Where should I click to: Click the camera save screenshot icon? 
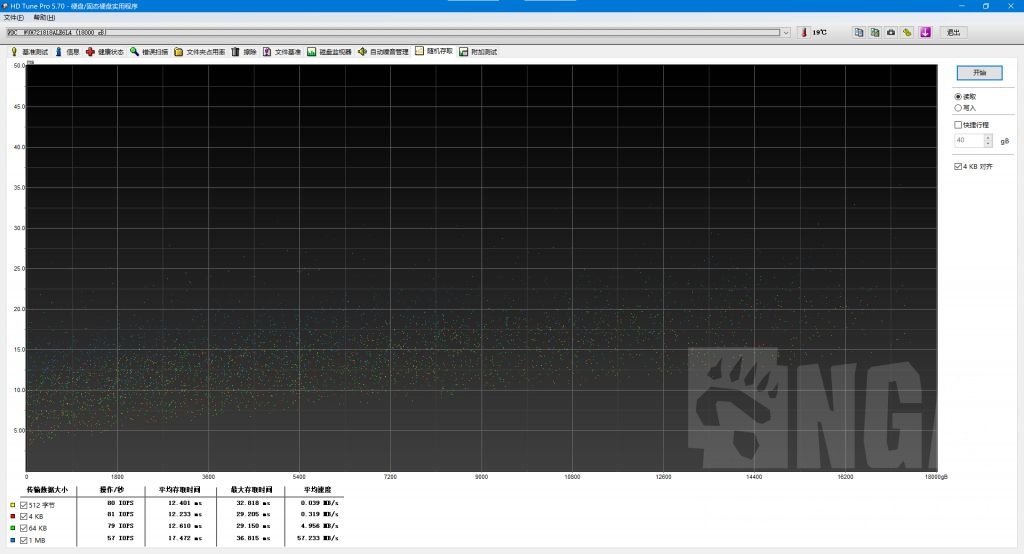(891, 32)
